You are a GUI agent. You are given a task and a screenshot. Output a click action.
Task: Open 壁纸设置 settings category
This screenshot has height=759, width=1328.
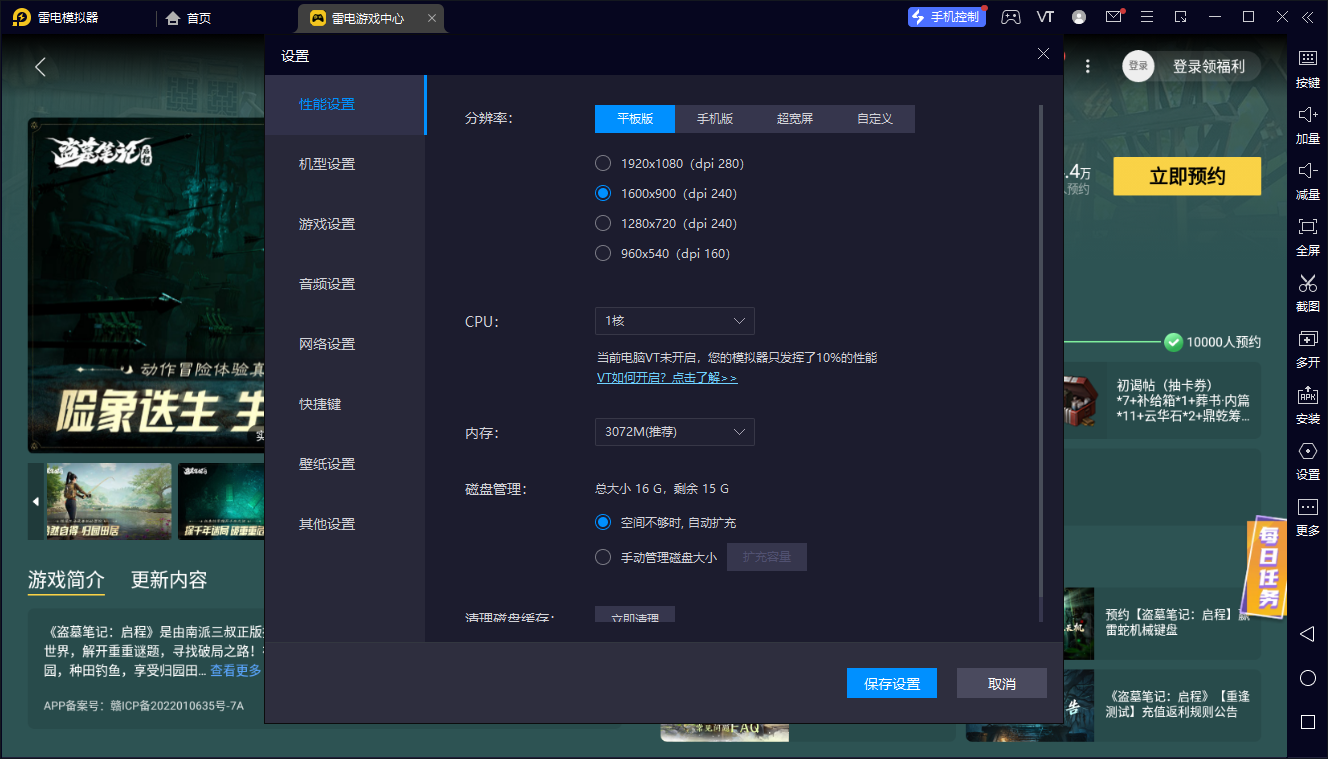pos(345,464)
